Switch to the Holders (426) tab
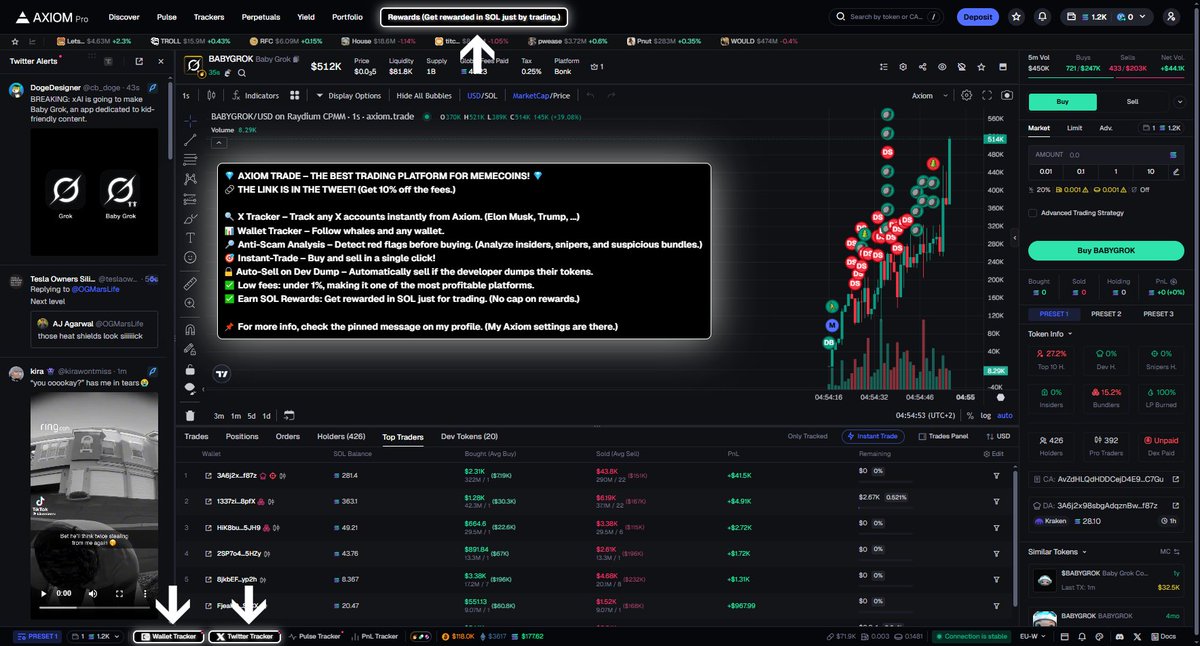1200x646 pixels. click(341, 437)
